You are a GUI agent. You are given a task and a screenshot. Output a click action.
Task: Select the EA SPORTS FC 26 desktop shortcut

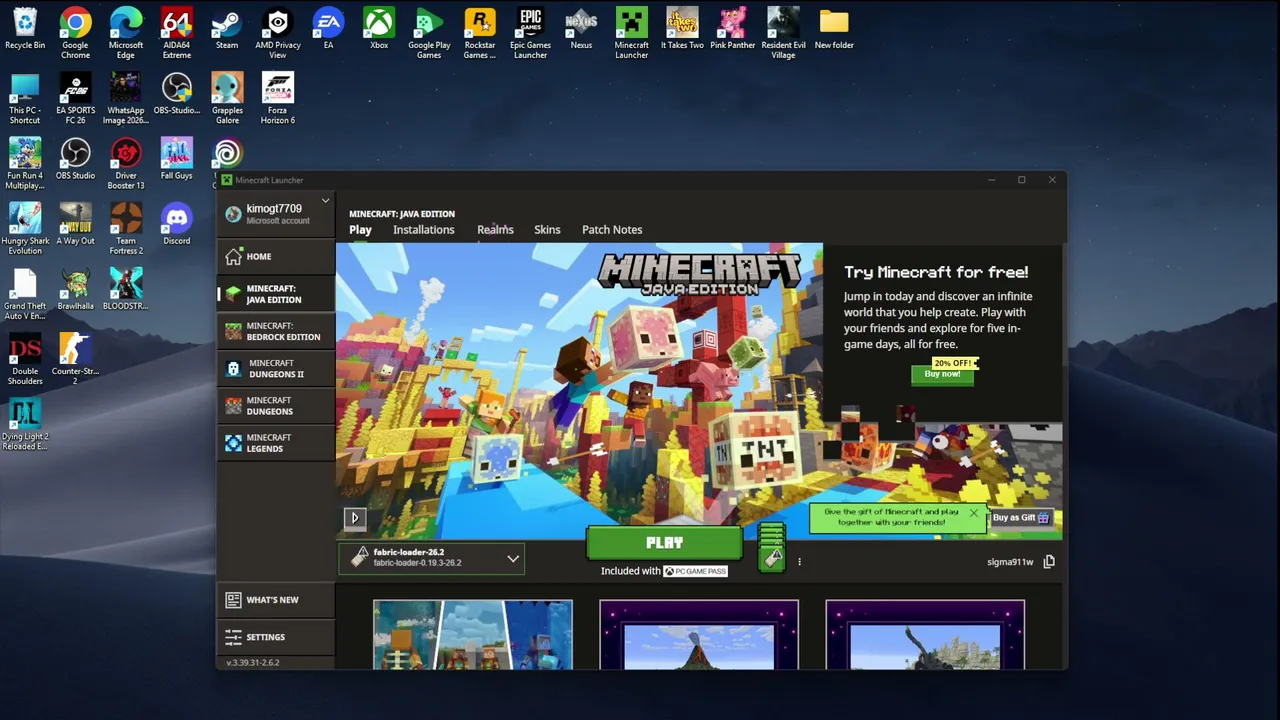click(x=75, y=99)
